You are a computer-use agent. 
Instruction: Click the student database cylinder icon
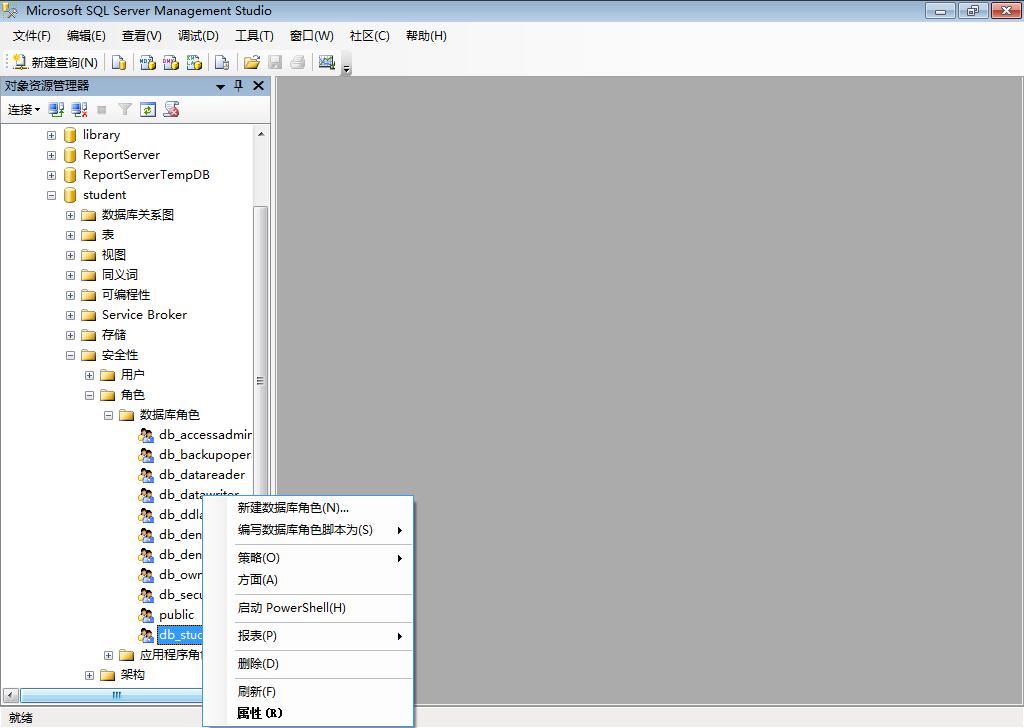[x=71, y=195]
